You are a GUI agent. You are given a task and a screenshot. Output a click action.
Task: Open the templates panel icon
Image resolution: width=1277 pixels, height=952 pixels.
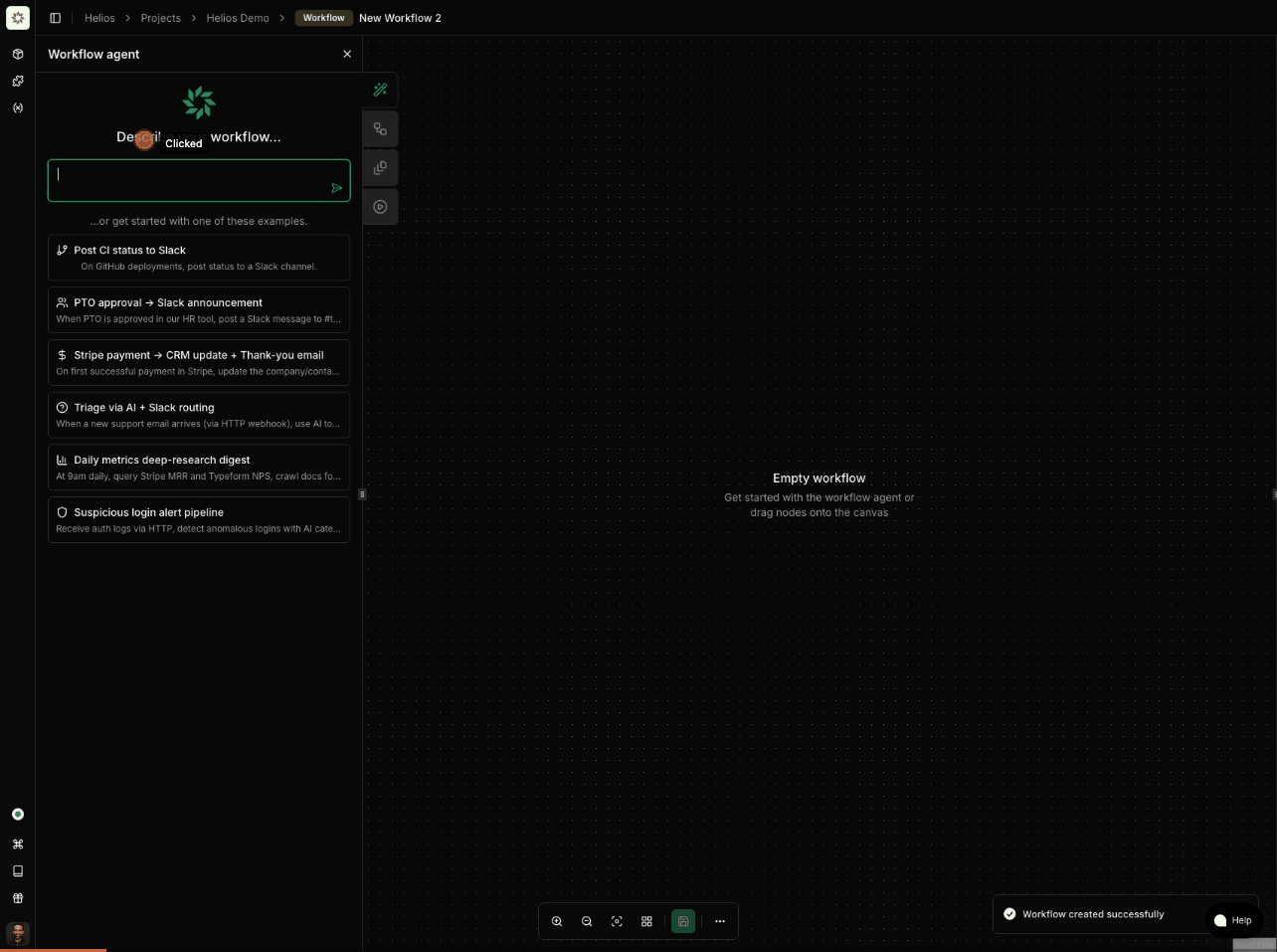(x=380, y=167)
